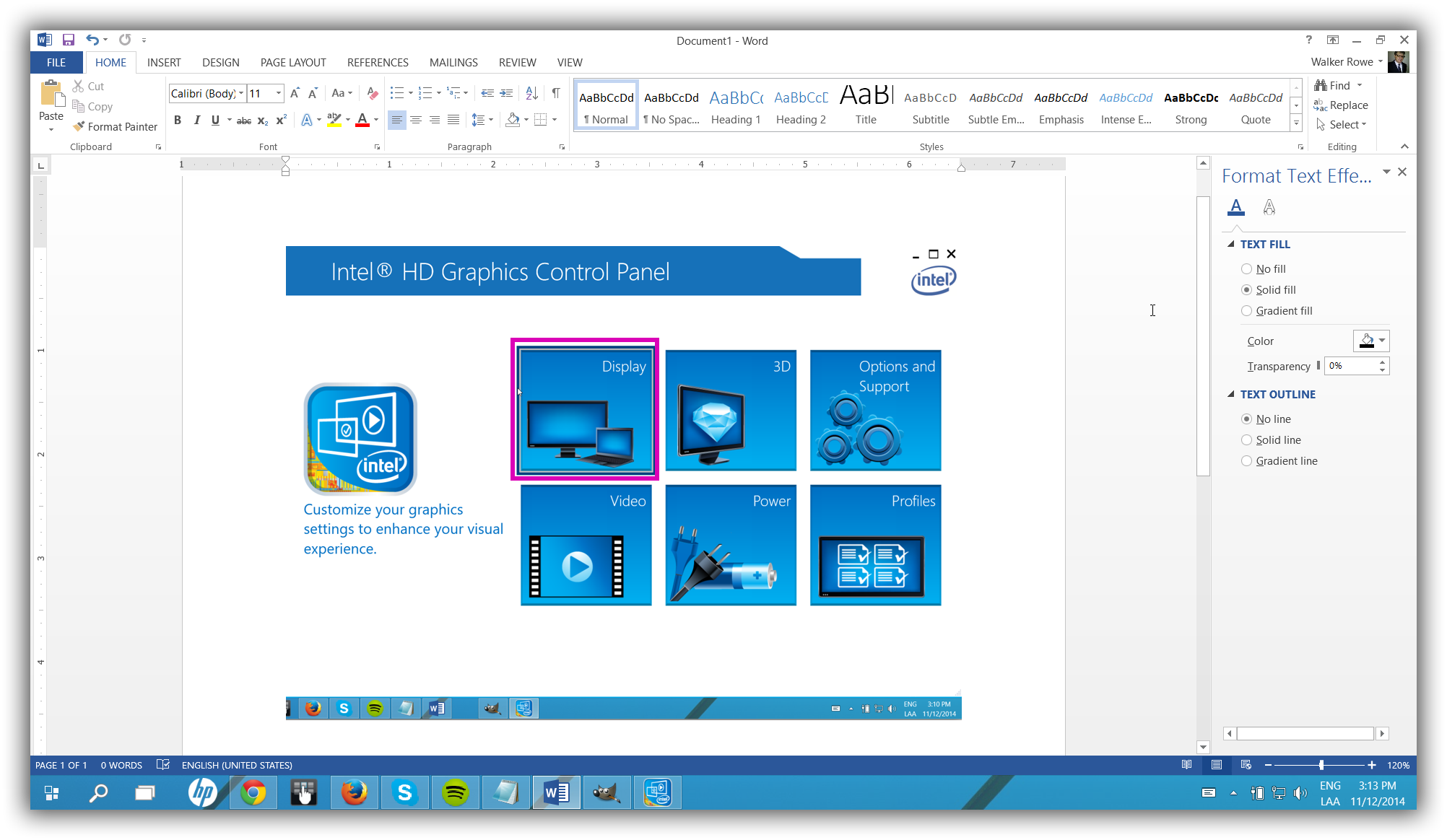Viewport: 1447px width, 840px height.
Task: Click the zoom slider handle
Action: (x=1321, y=765)
